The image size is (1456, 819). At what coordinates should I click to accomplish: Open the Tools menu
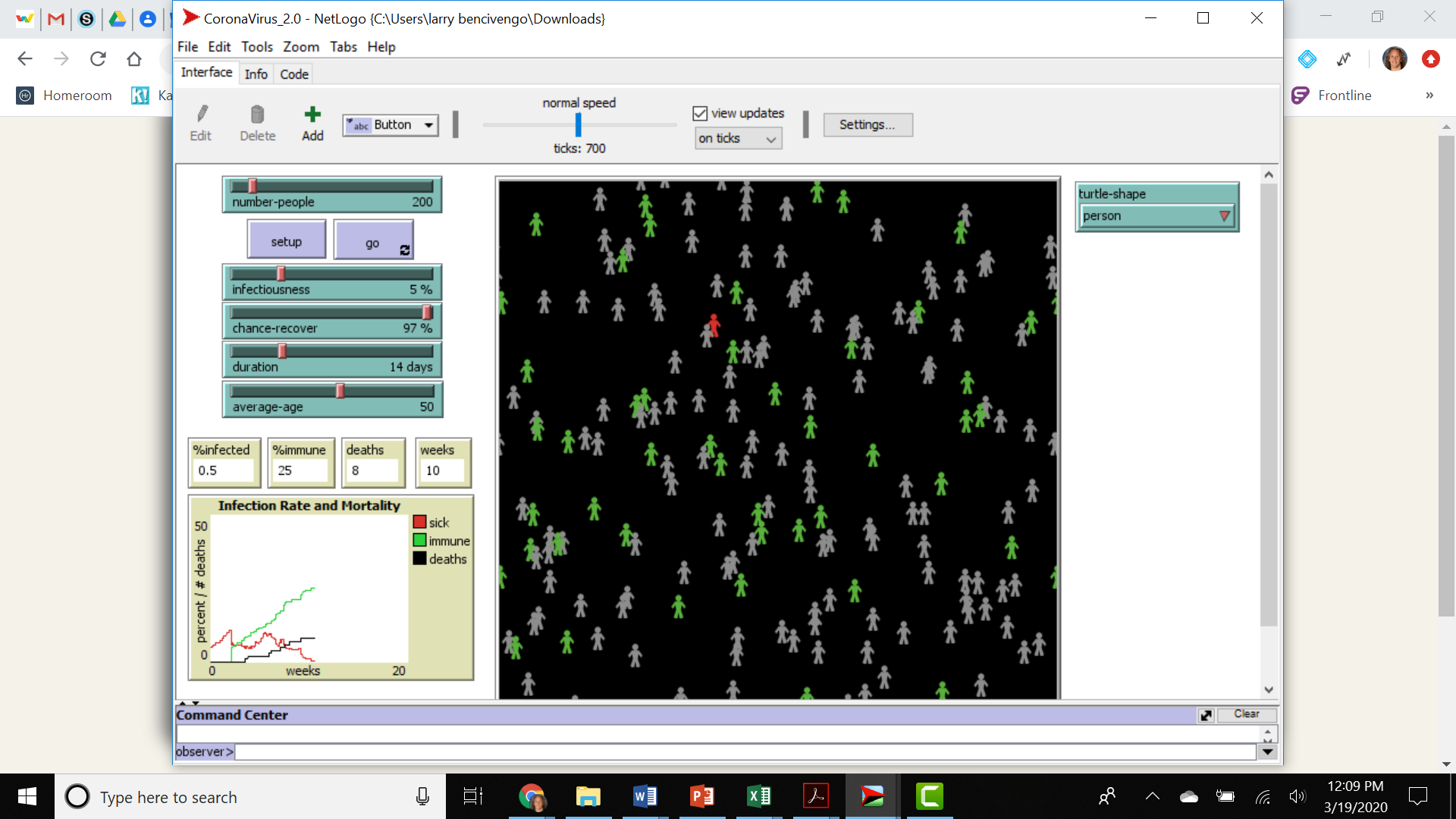[x=256, y=46]
